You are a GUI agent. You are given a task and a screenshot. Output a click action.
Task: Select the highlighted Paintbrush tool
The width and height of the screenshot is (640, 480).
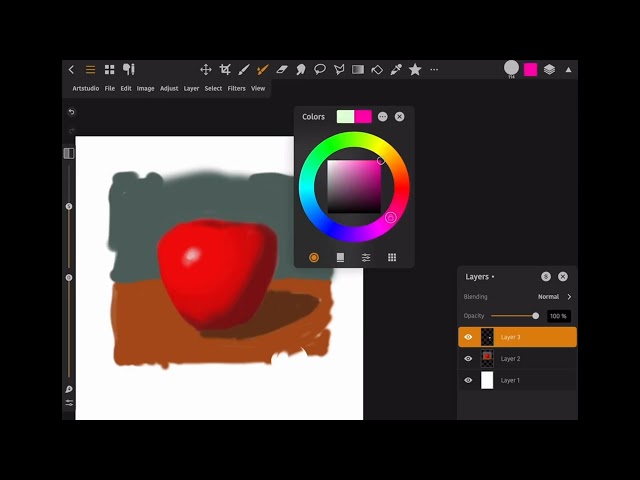263,69
